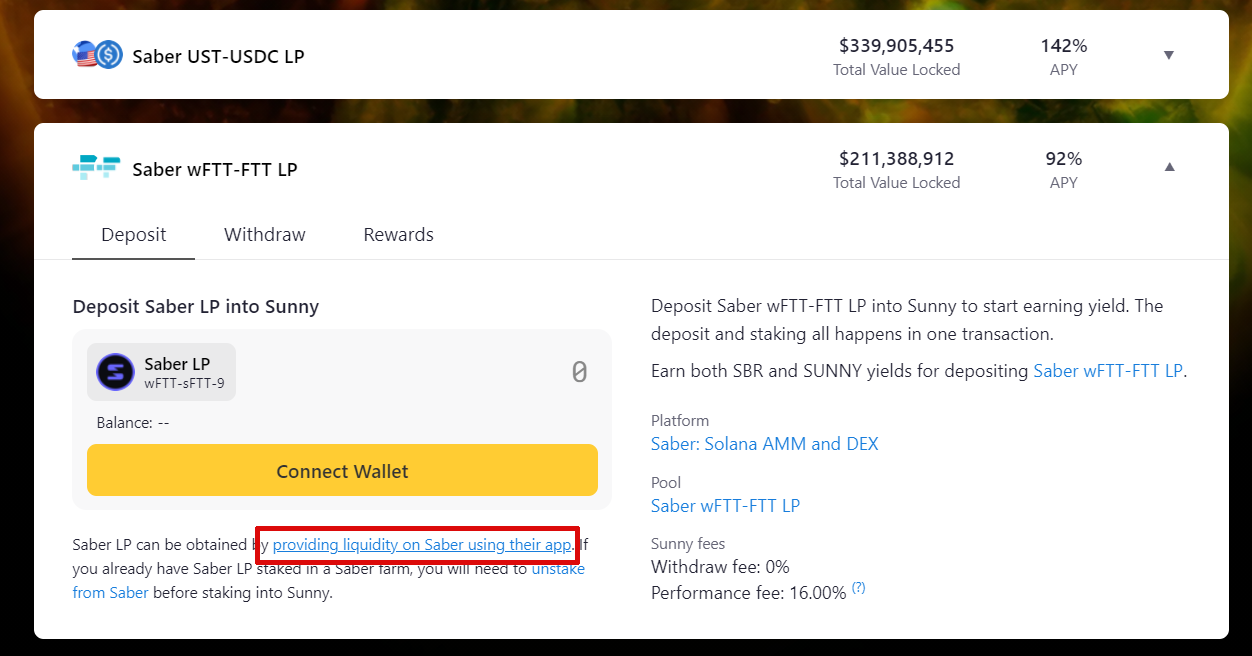Image resolution: width=1252 pixels, height=656 pixels.
Task: Click the Saber UST-USDC LP title
Action: click(218, 56)
